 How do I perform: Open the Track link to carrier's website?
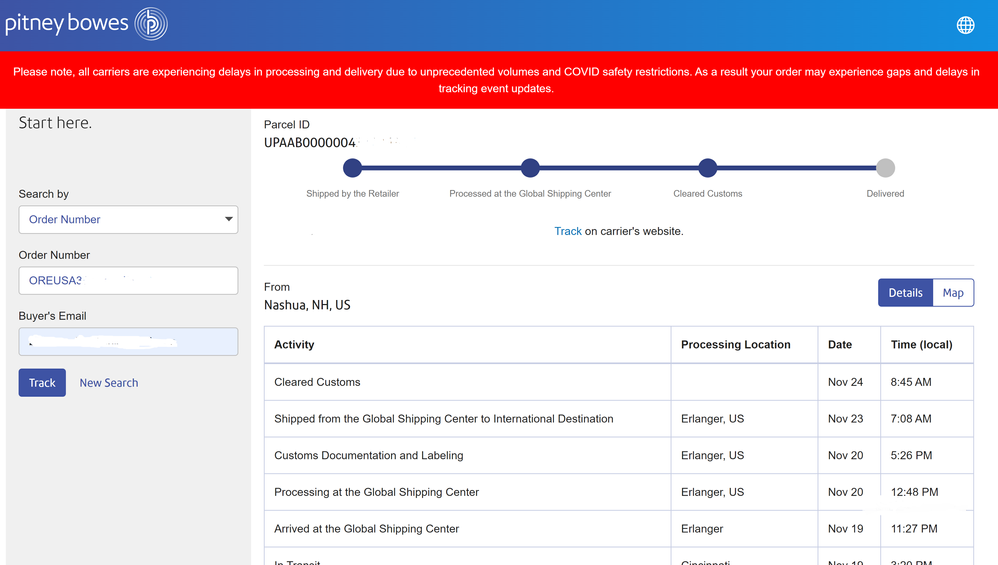[x=568, y=231]
